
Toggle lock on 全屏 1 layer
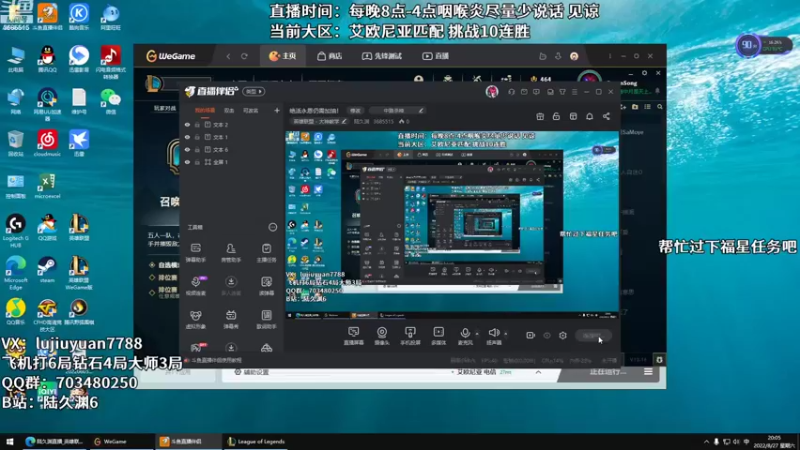(197, 162)
